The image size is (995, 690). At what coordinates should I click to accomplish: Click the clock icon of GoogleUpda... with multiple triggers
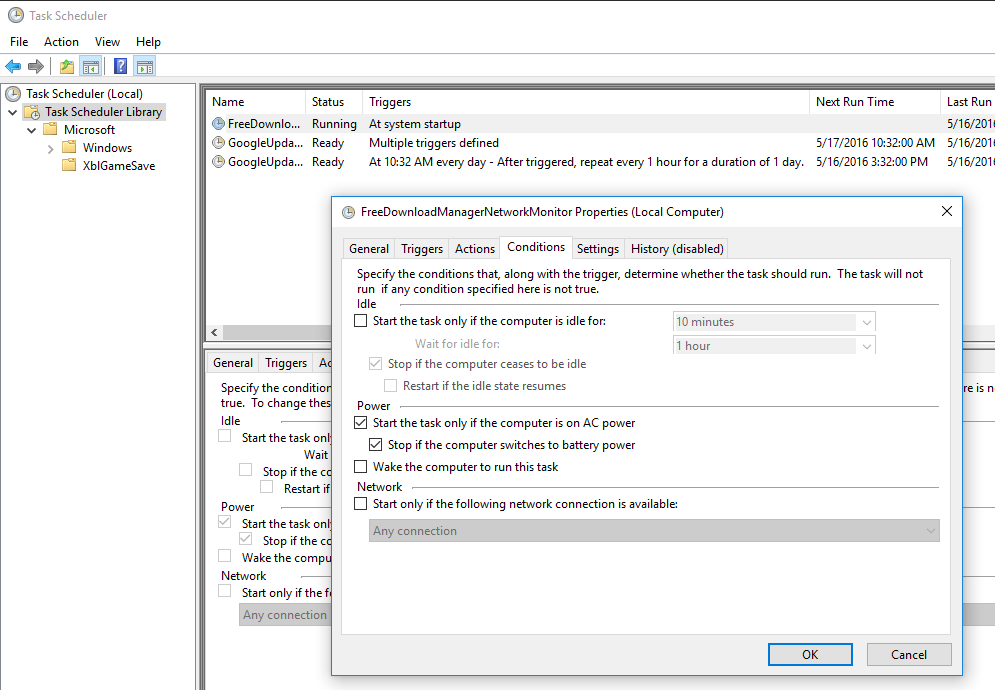tap(218, 143)
